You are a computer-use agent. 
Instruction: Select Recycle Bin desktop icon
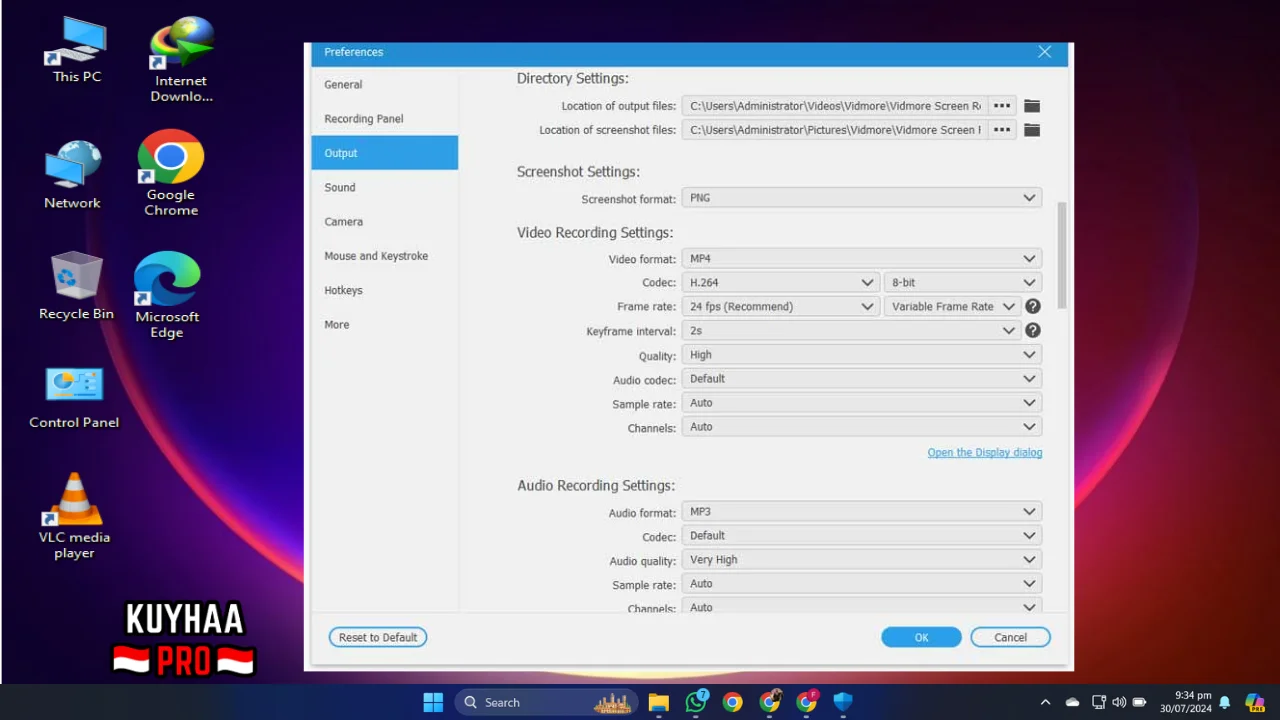[76, 286]
